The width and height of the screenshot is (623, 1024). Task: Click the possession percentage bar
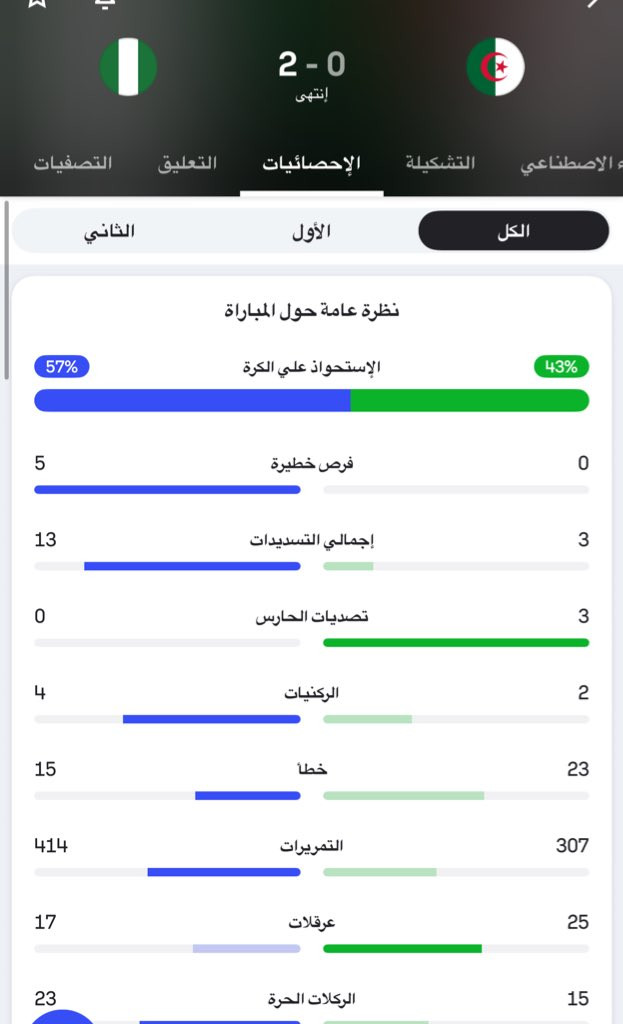pyautogui.click(x=311, y=400)
